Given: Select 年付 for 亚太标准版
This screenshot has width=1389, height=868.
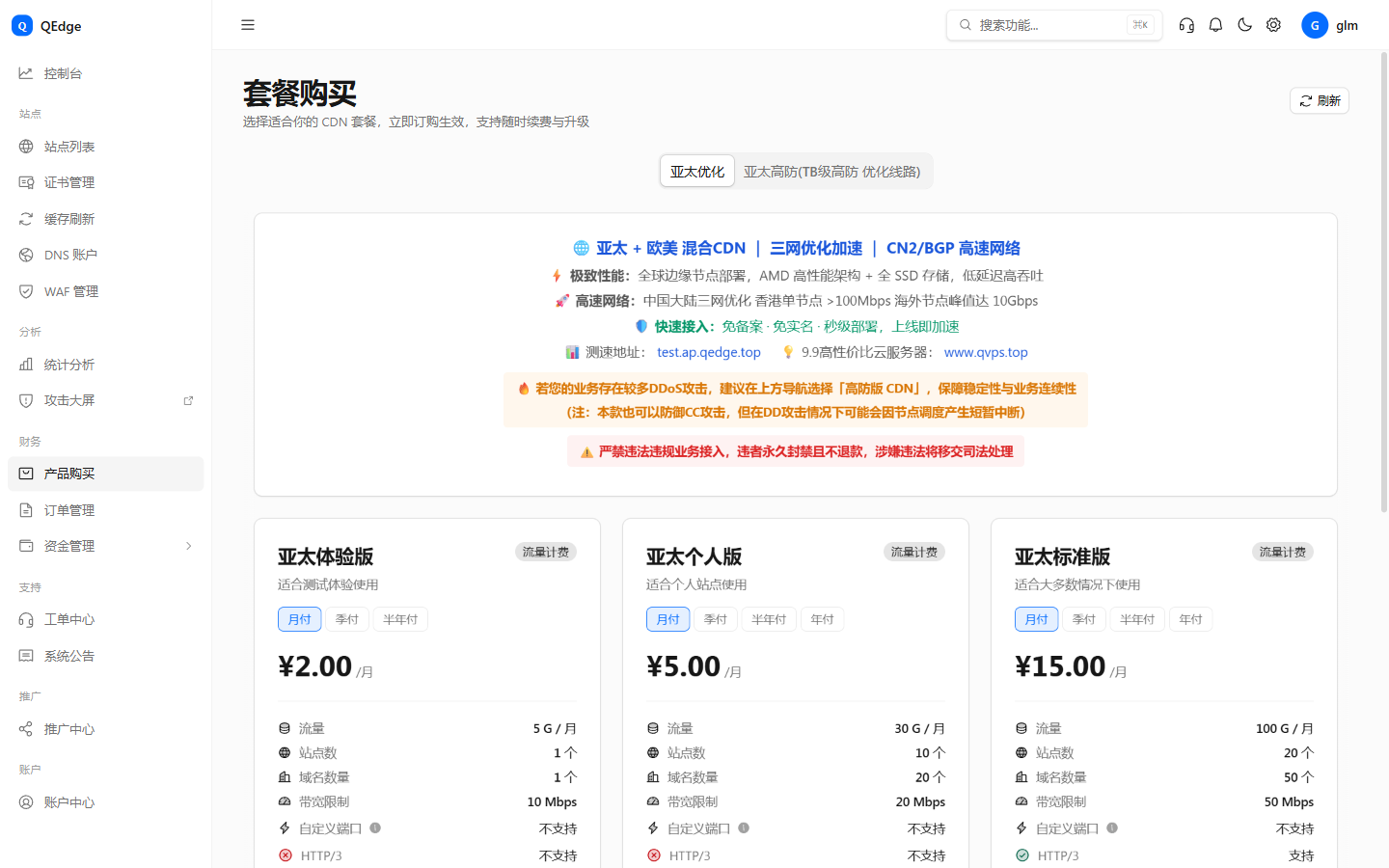Looking at the screenshot, I should click(1190, 619).
